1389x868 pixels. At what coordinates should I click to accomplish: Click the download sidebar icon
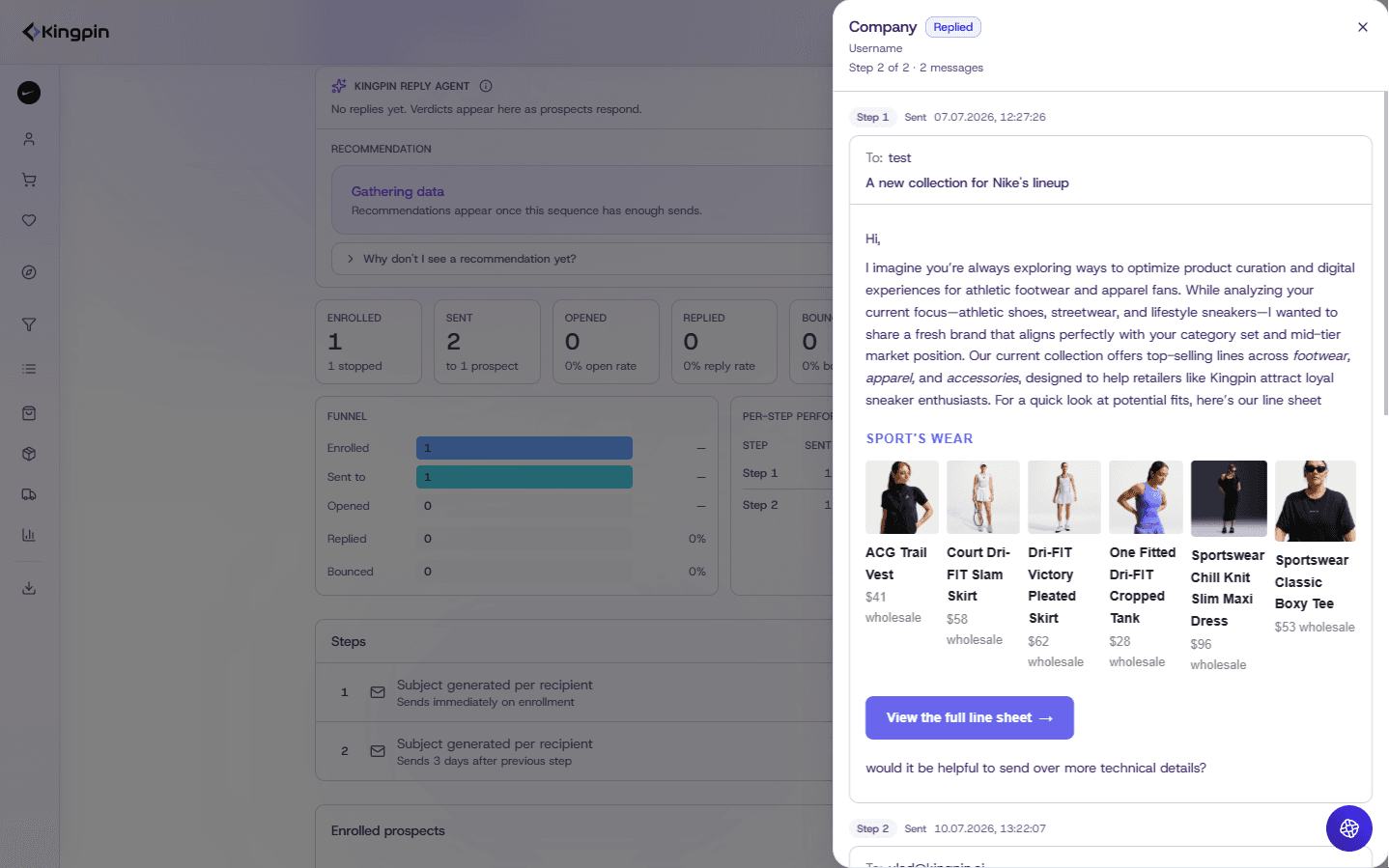[29, 588]
